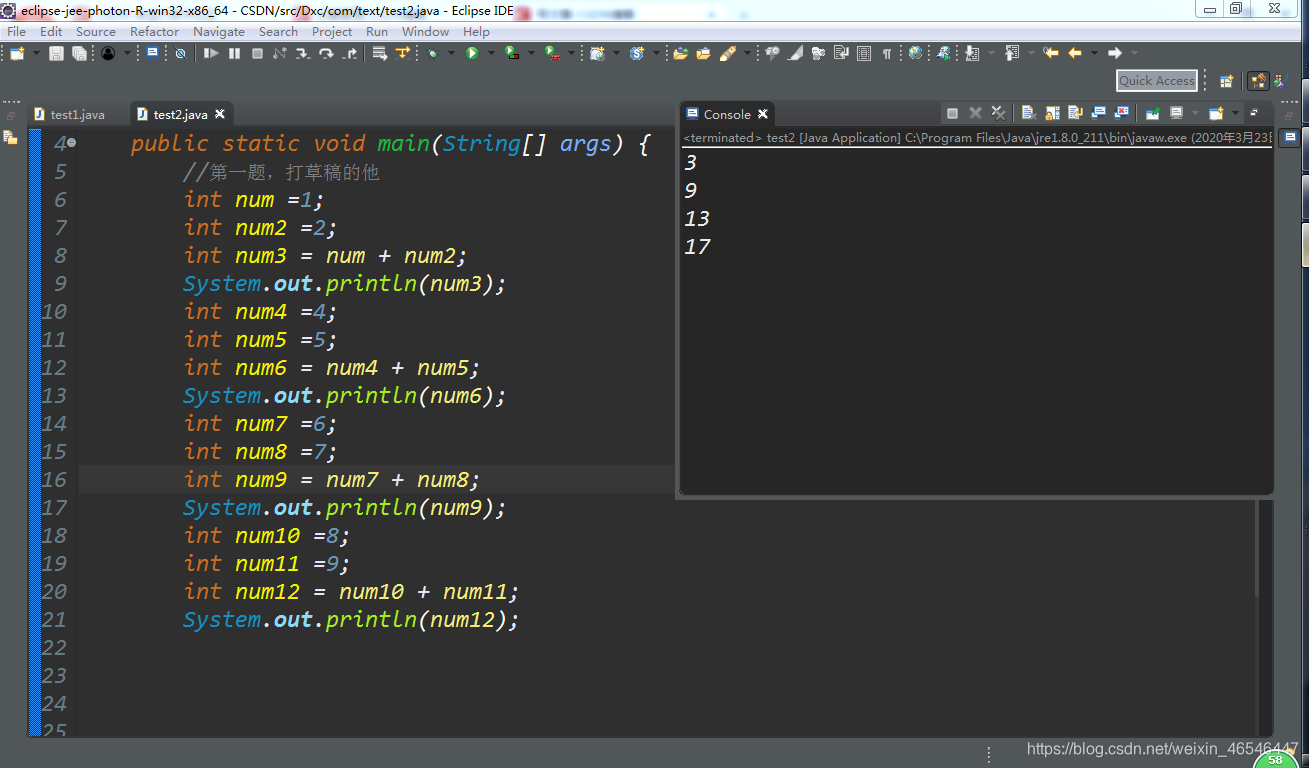Click the External Tools run icon
This screenshot has height=768, width=1309.
pos(551,53)
